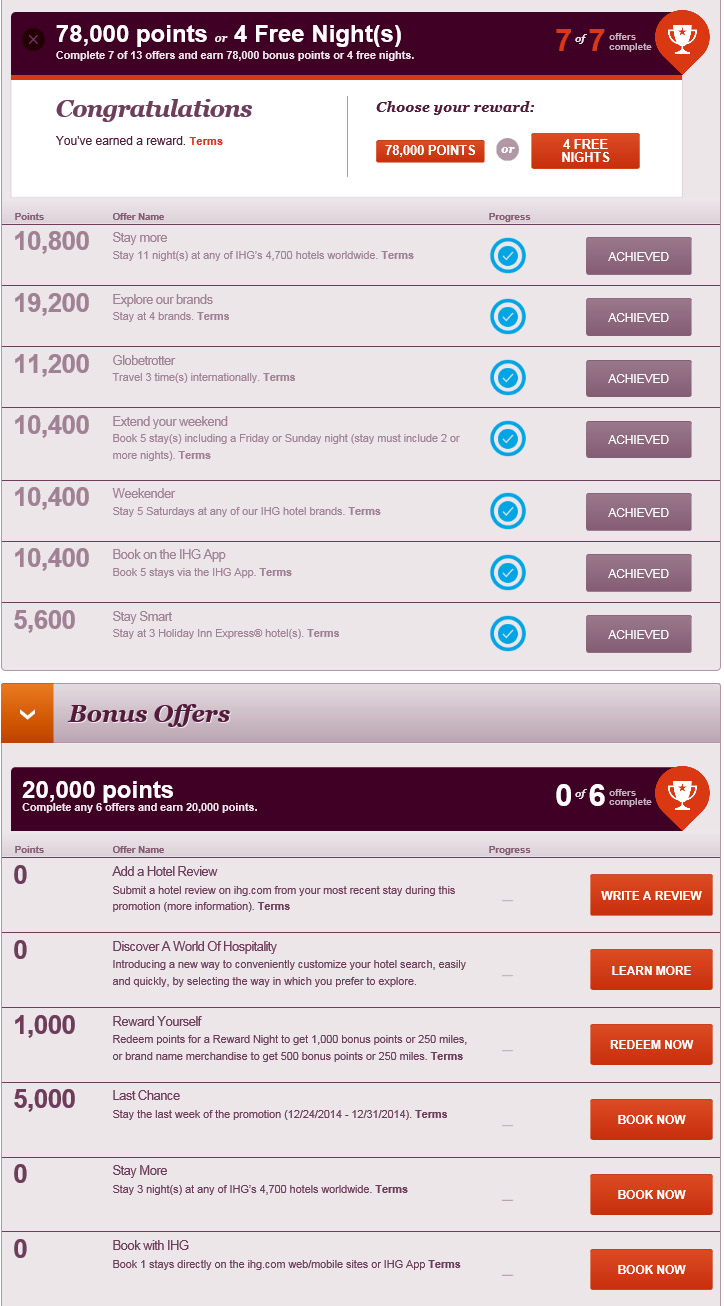724x1306 pixels.
Task: Click the Book on the IHG App checkmark
Action: (x=508, y=573)
